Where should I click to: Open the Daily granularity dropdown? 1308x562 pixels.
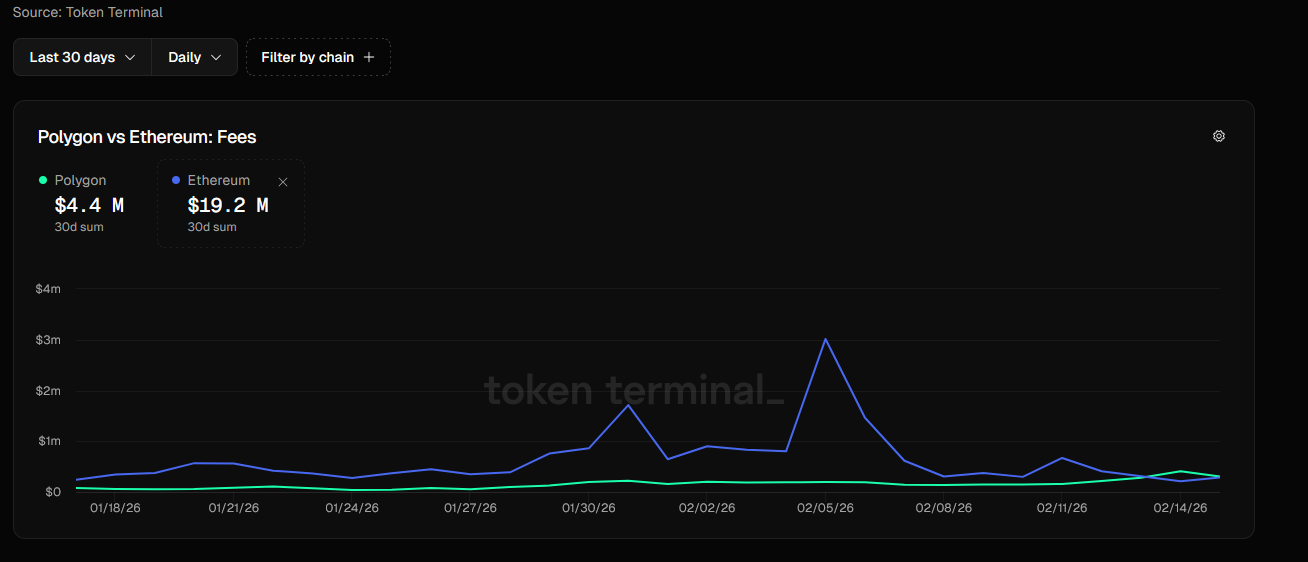[x=194, y=57]
